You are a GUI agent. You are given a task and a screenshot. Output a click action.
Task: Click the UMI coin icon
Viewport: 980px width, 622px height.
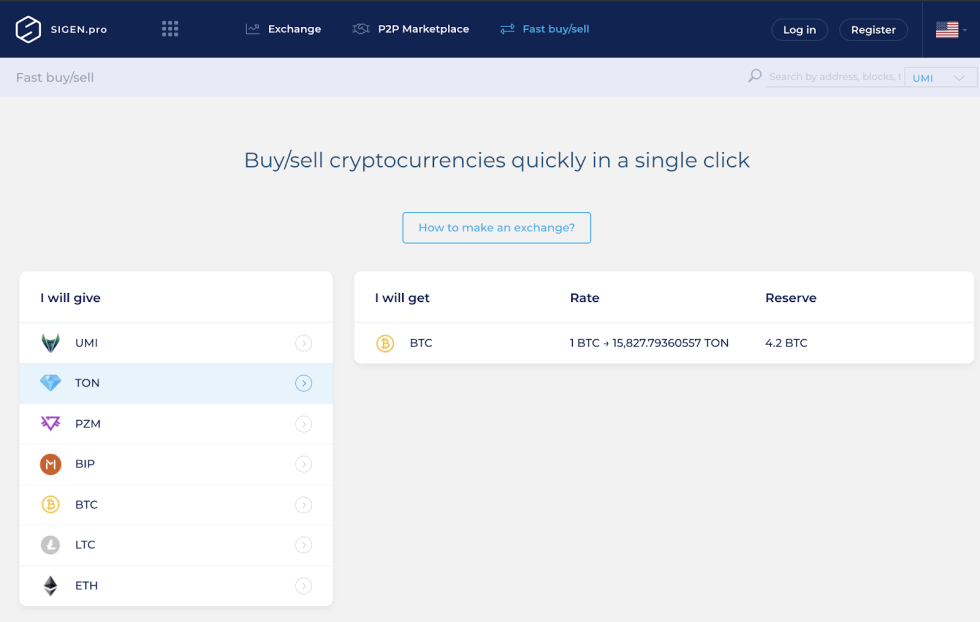50,343
